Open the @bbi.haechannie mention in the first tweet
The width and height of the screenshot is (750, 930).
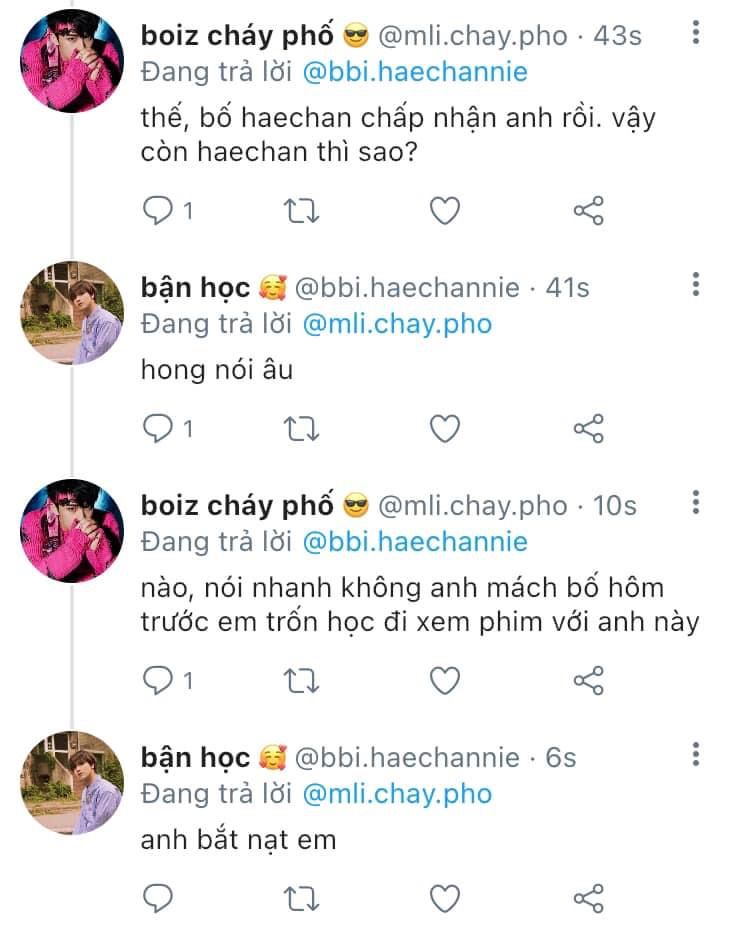pyautogui.click(x=415, y=72)
